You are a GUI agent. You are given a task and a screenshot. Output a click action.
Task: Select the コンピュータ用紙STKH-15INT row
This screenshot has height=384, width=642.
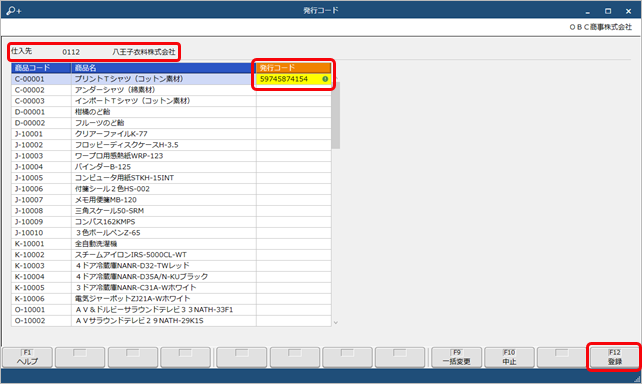tap(171, 178)
